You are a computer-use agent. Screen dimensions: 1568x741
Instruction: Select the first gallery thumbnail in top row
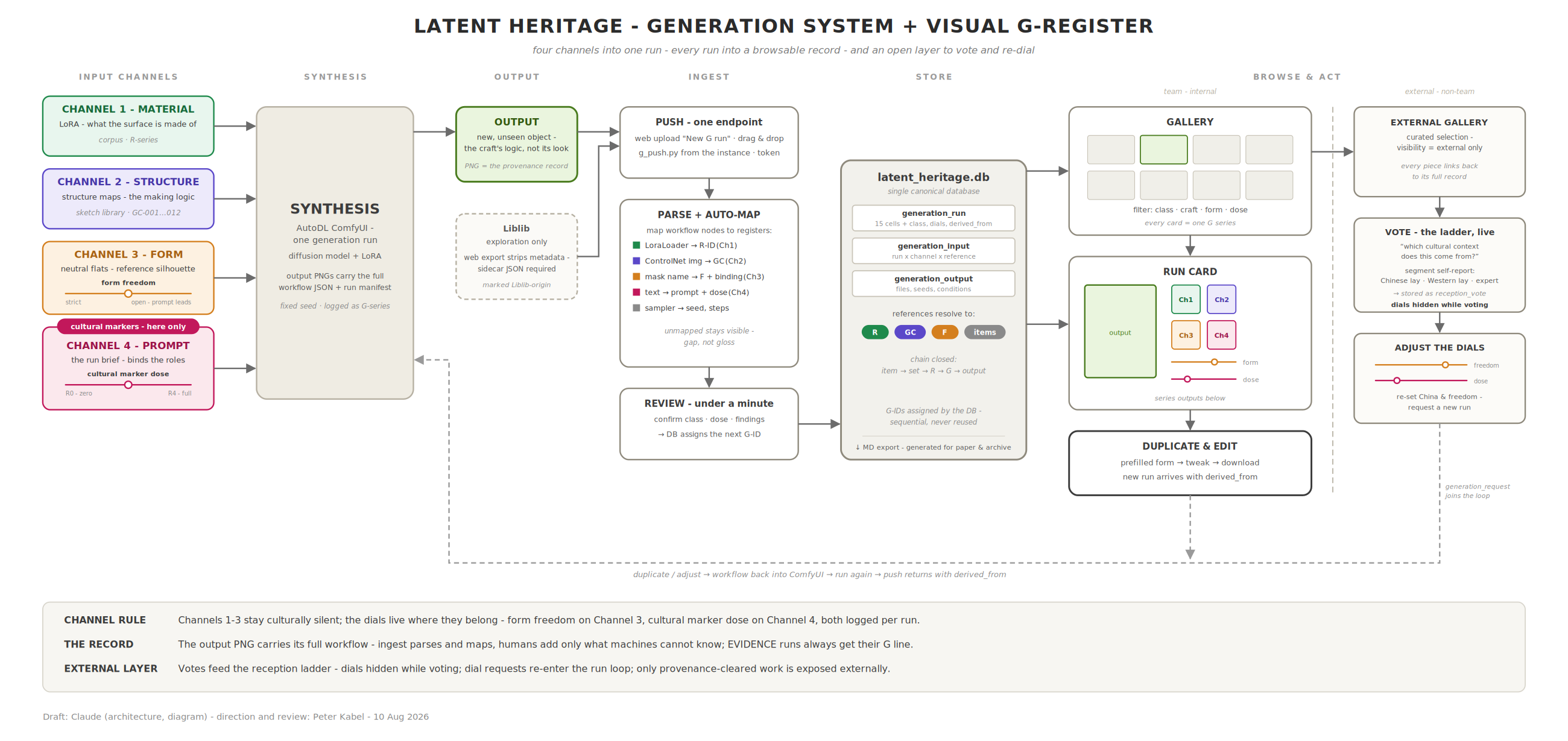coord(1111,150)
